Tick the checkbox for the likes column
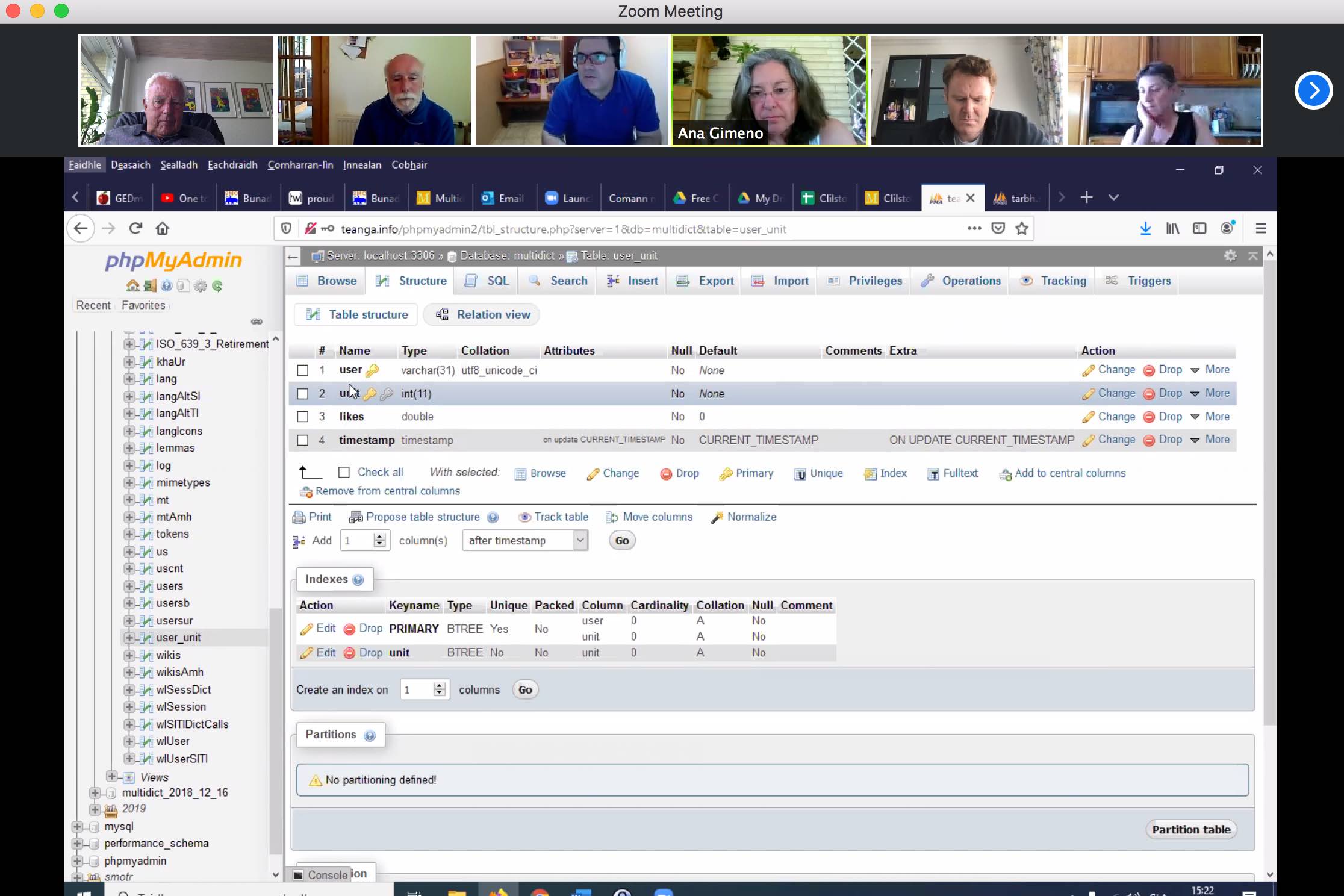The width and height of the screenshot is (1344, 896). pyautogui.click(x=303, y=417)
